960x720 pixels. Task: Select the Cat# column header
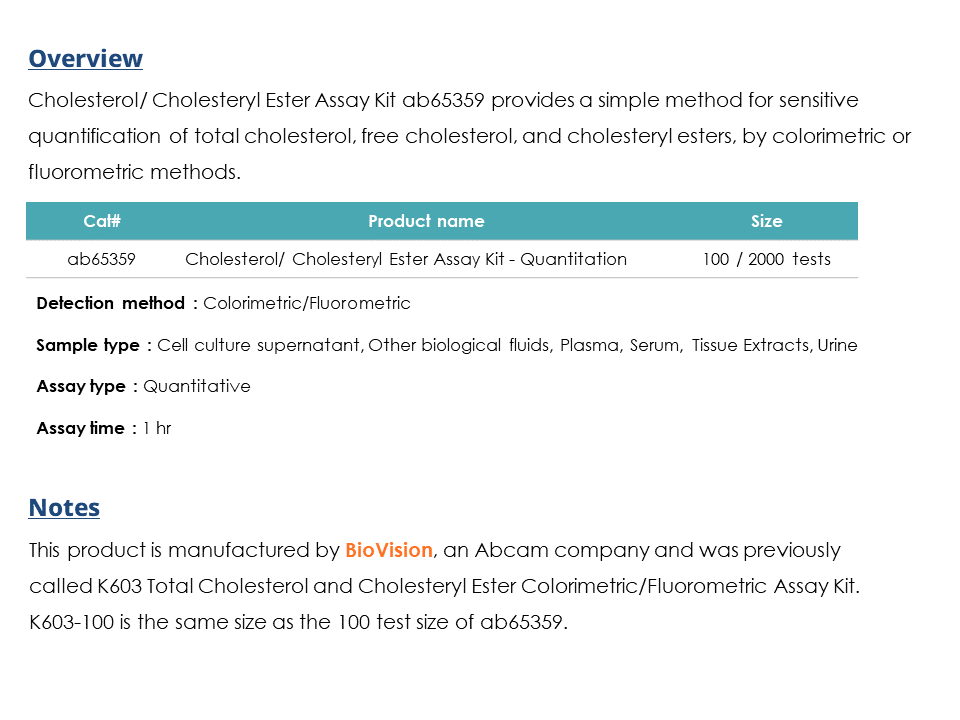click(x=102, y=221)
